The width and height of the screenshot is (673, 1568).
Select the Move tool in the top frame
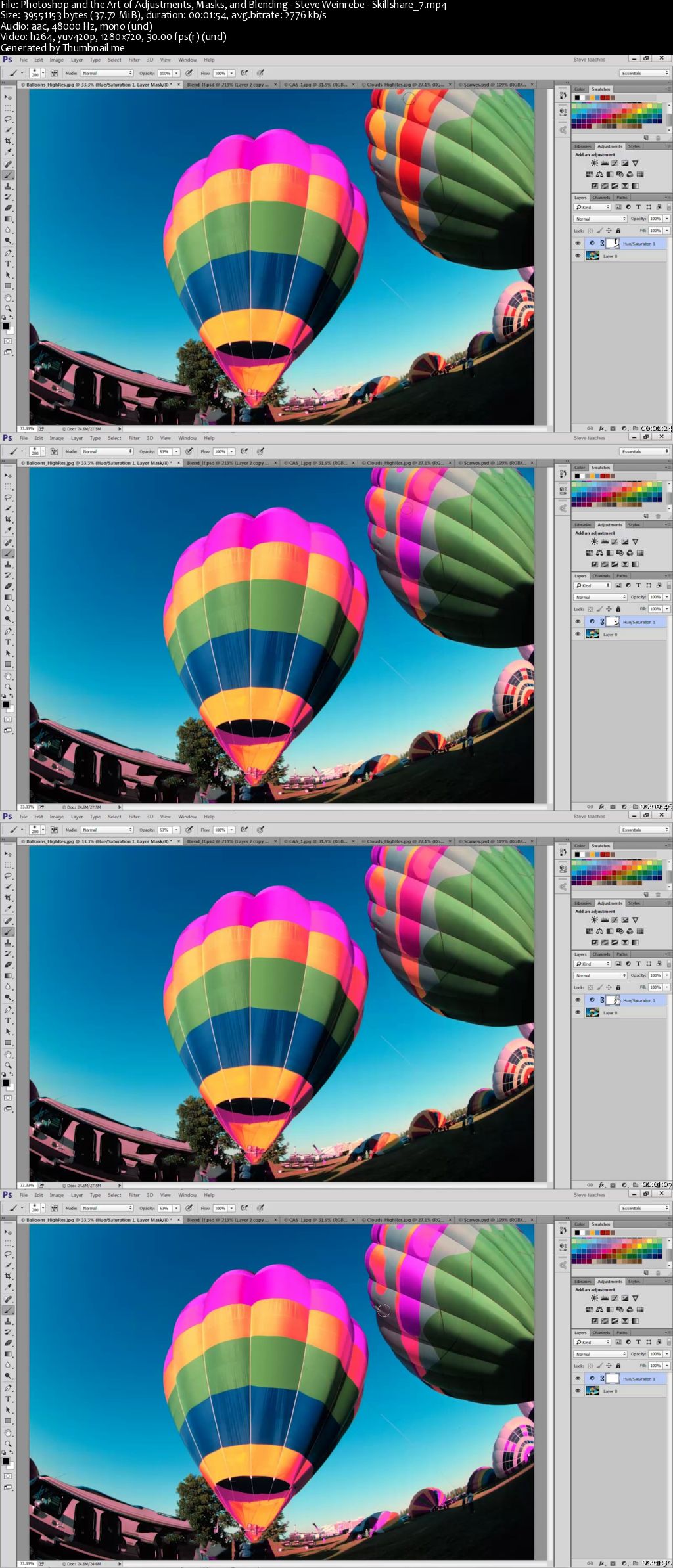point(9,97)
